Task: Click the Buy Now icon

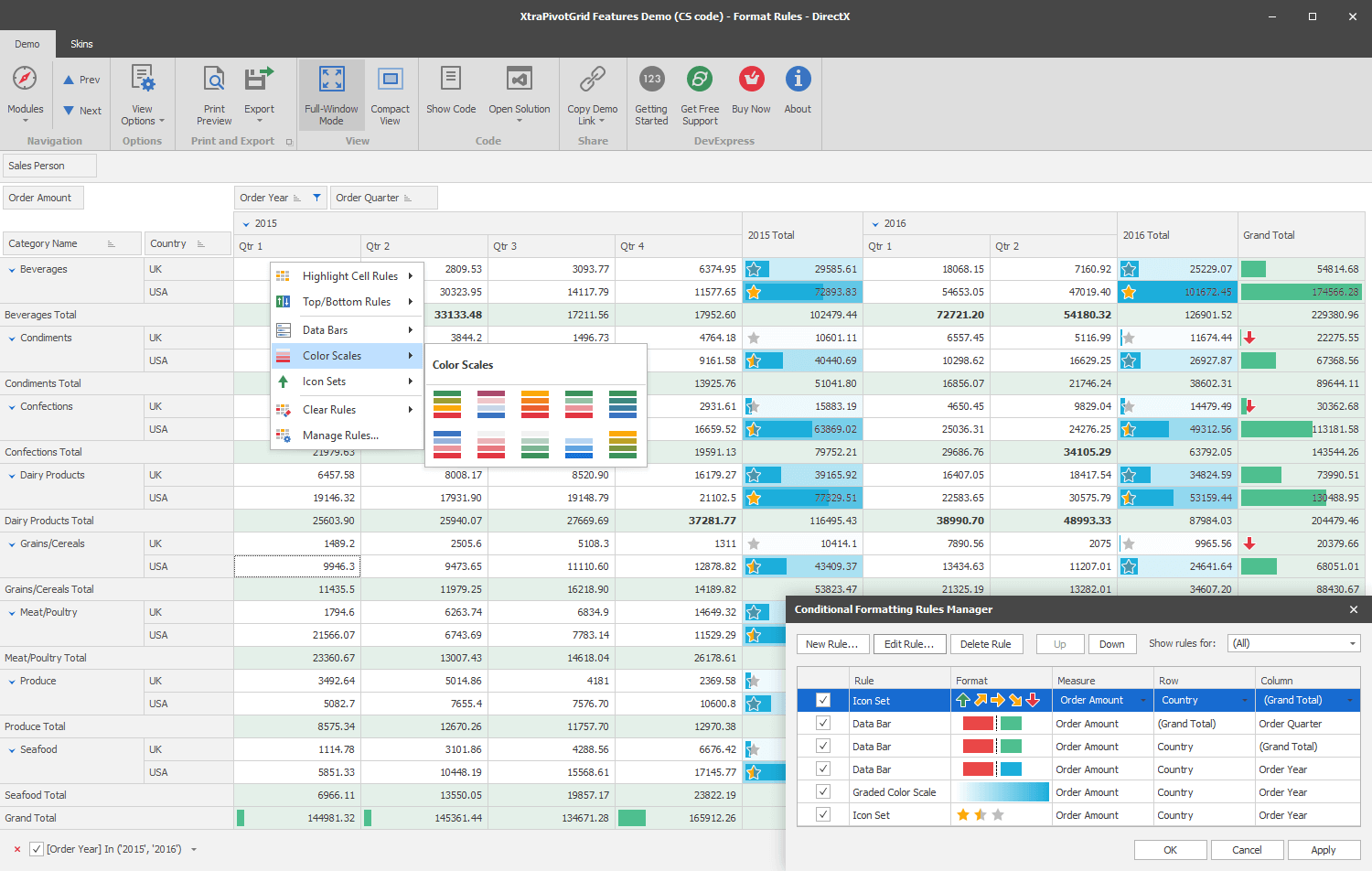Action: (751, 80)
